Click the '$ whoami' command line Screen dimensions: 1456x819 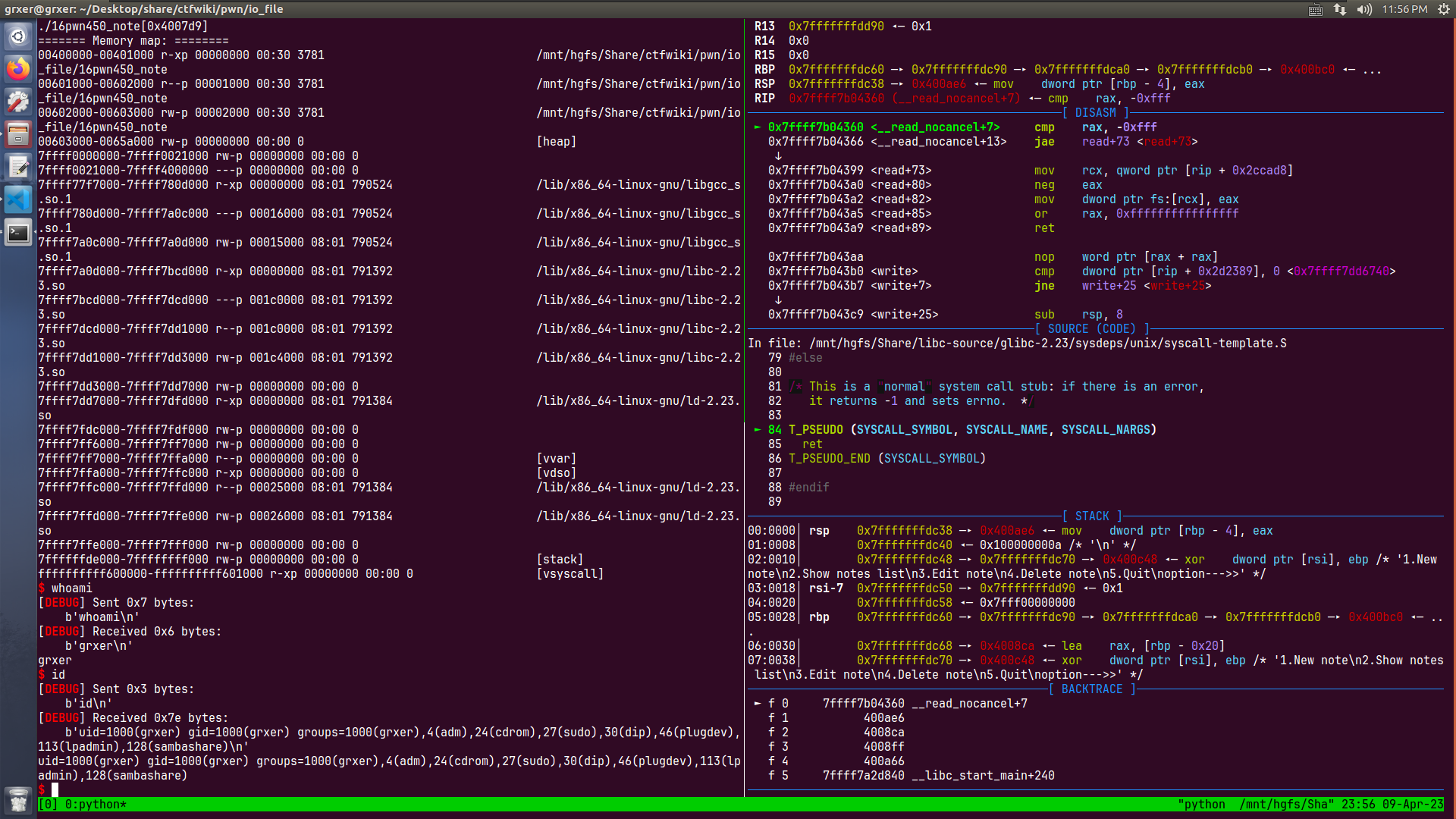[65, 588]
